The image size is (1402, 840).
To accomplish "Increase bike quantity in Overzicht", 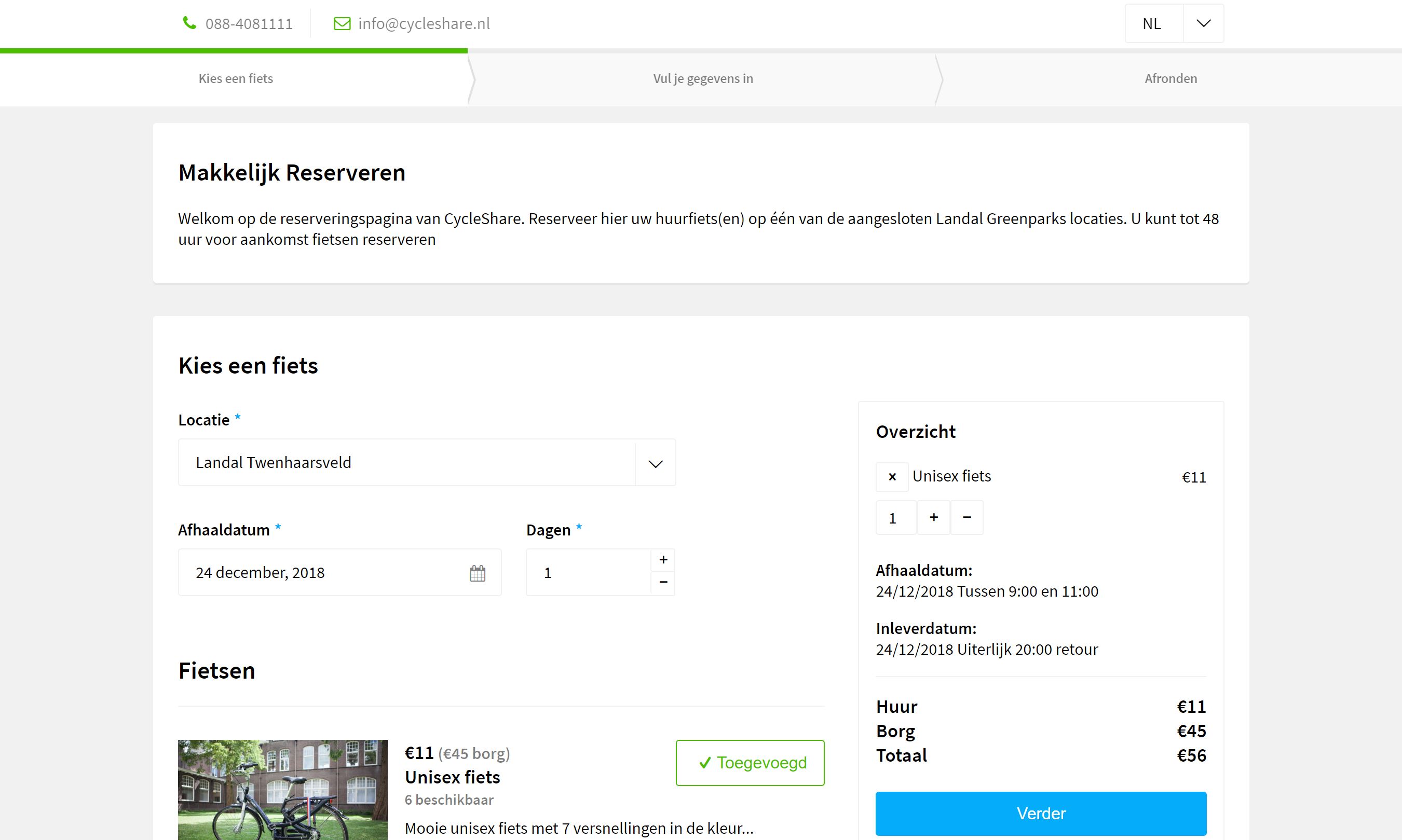I will 933,517.
